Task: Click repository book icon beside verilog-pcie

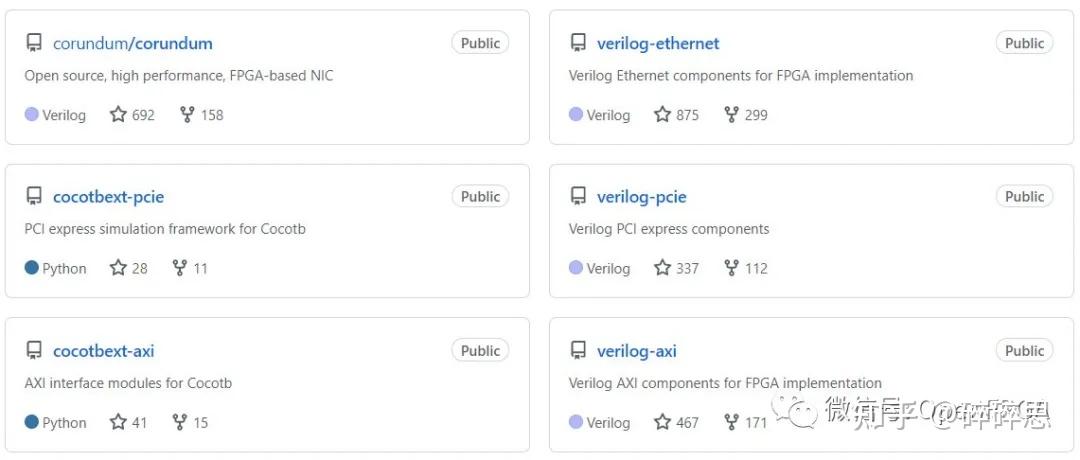Action: click(x=578, y=197)
